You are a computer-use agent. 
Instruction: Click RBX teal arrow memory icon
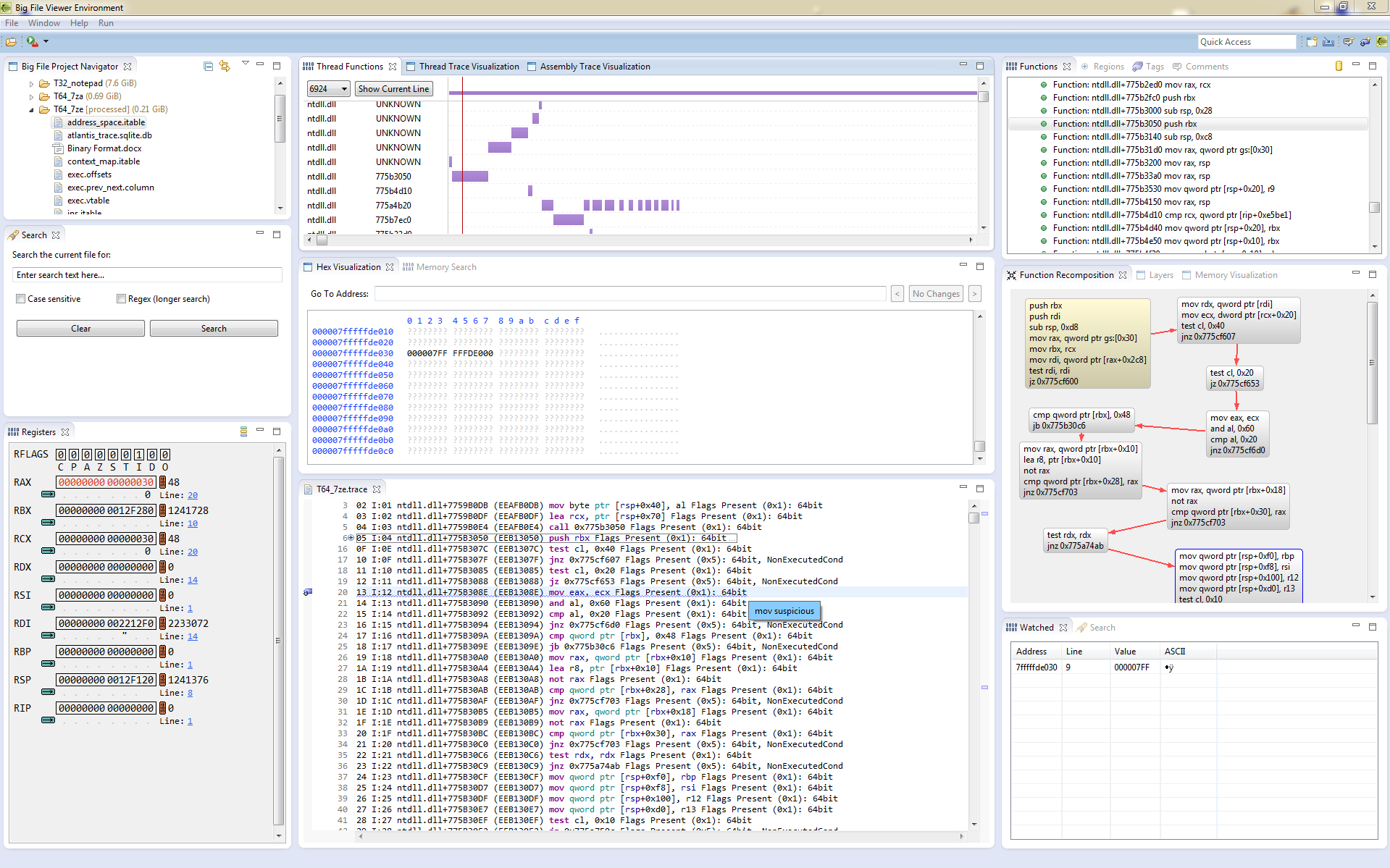48,523
